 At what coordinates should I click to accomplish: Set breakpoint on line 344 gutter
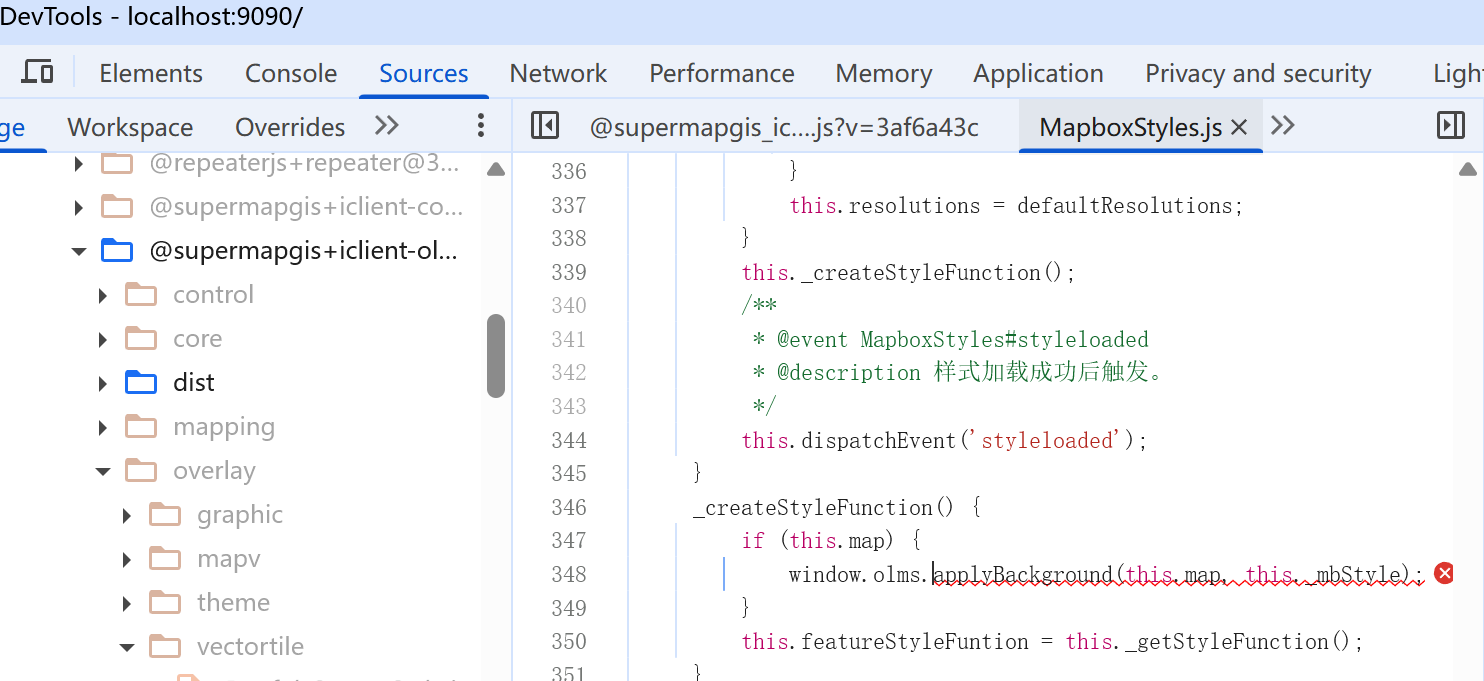pyautogui.click(x=568, y=440)
